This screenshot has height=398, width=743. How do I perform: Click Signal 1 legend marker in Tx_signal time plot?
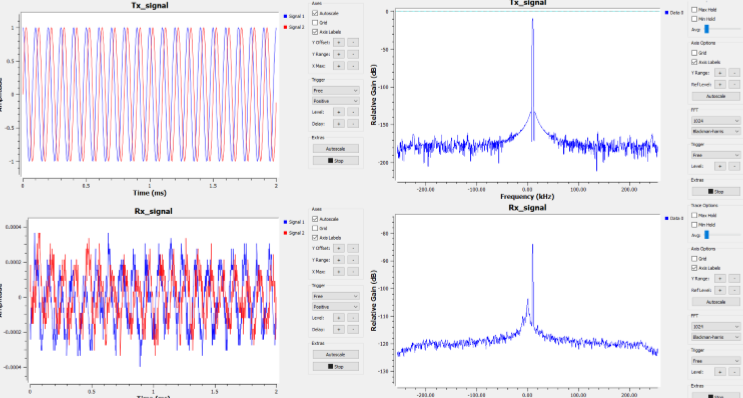(285, 16)
